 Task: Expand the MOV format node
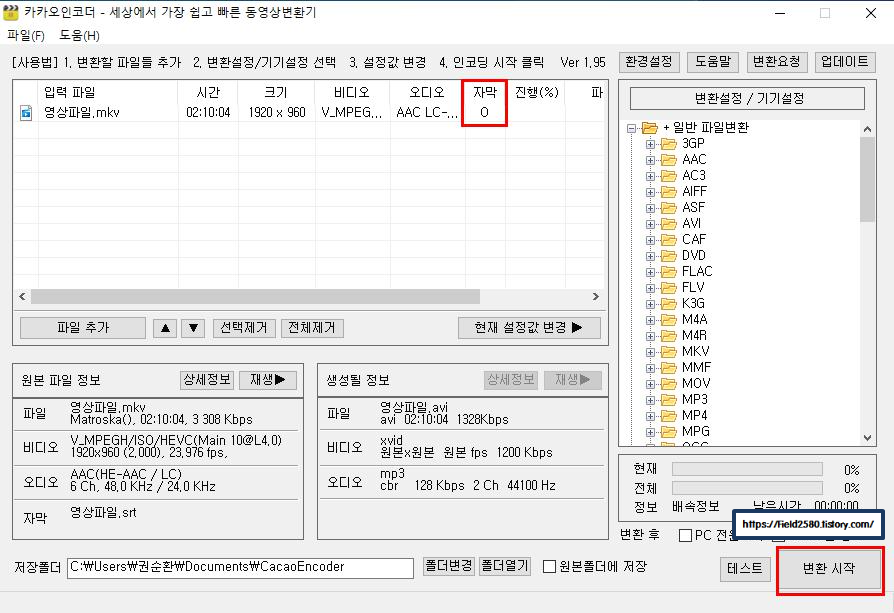click(x=650, y=384)
